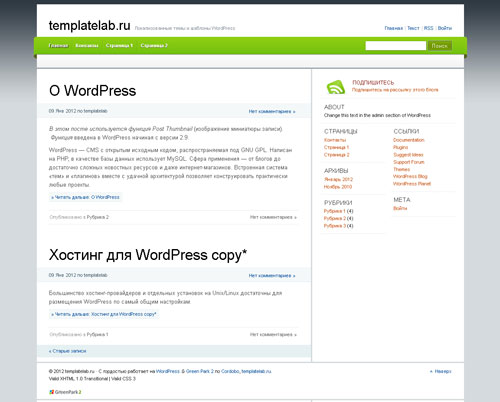
Task: Open Страница 1 in green navigation bar
Action: point(119,45)
